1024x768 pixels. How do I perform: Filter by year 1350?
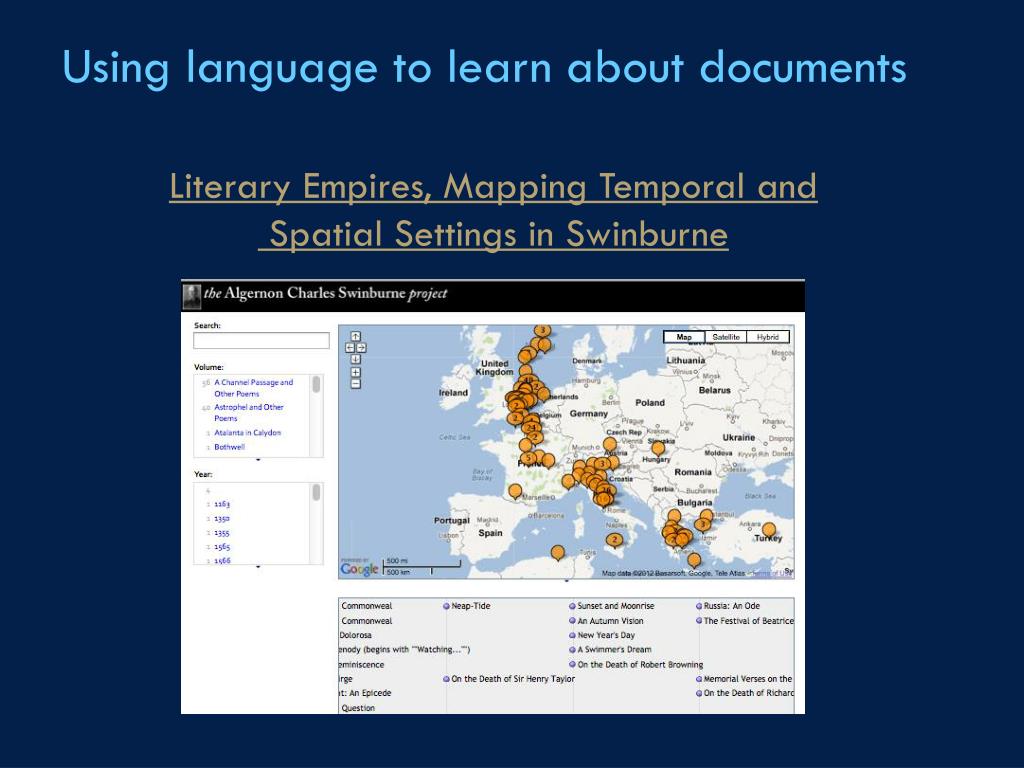tap(222, 519)
